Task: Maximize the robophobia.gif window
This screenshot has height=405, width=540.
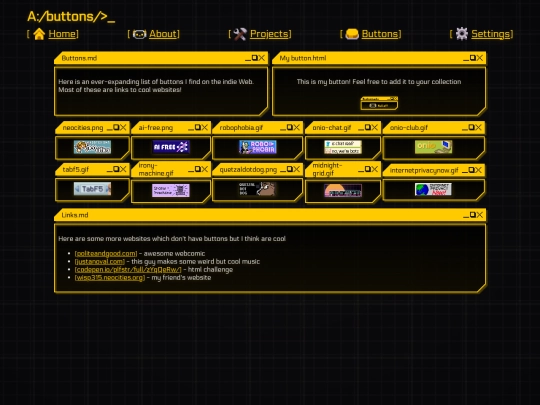Action: click(290, 127)
